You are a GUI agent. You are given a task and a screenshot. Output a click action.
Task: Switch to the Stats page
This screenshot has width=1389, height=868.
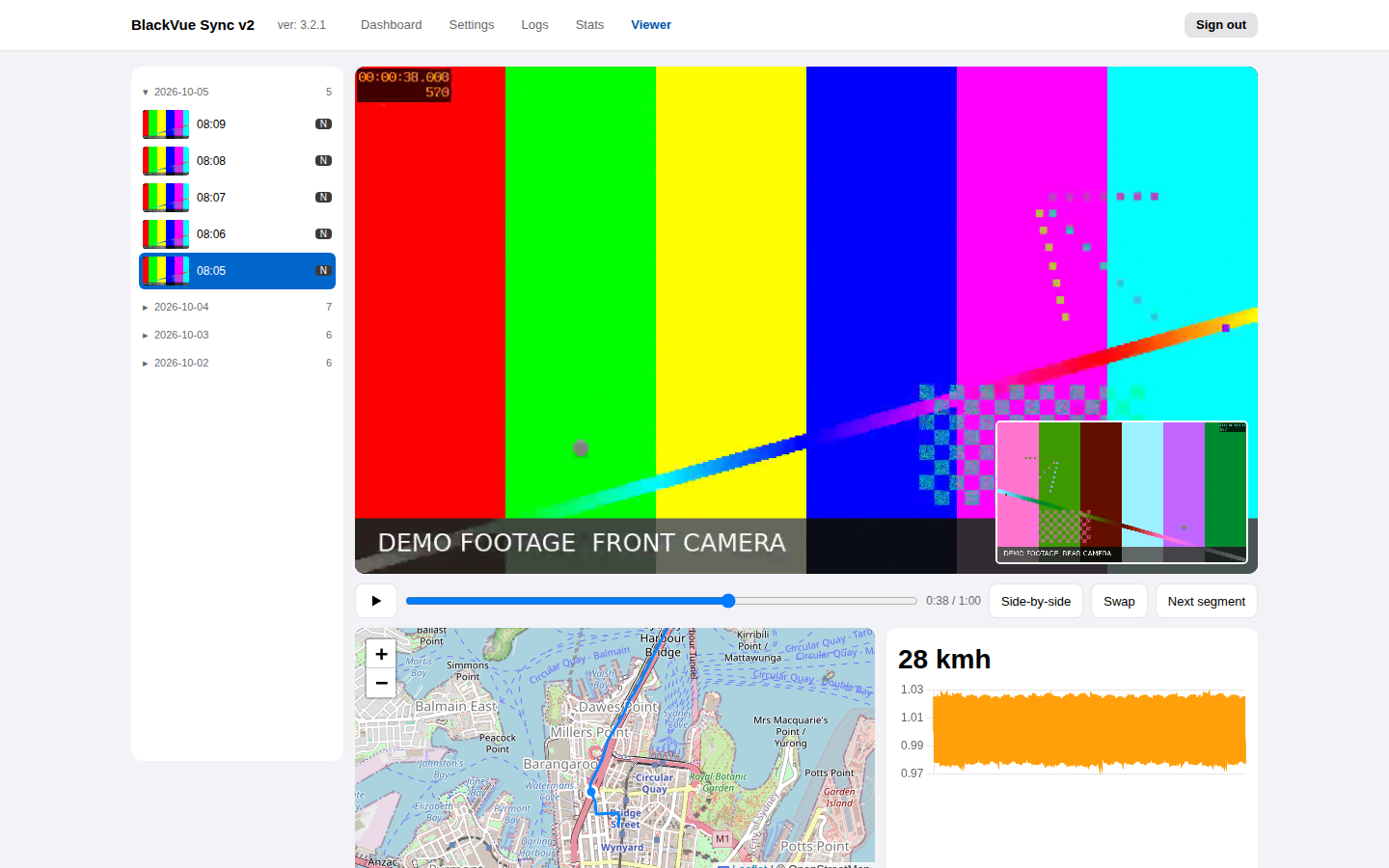[589, 25]
